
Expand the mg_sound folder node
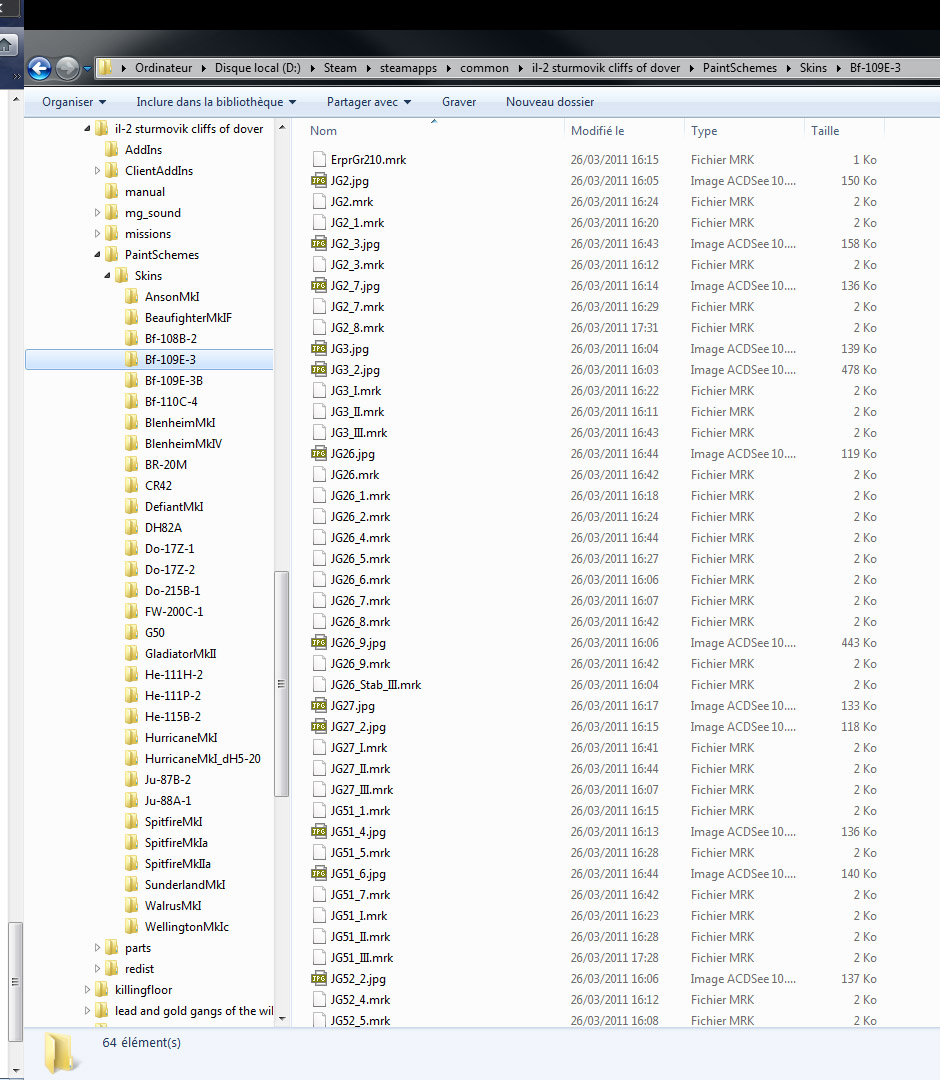point(97,213)
